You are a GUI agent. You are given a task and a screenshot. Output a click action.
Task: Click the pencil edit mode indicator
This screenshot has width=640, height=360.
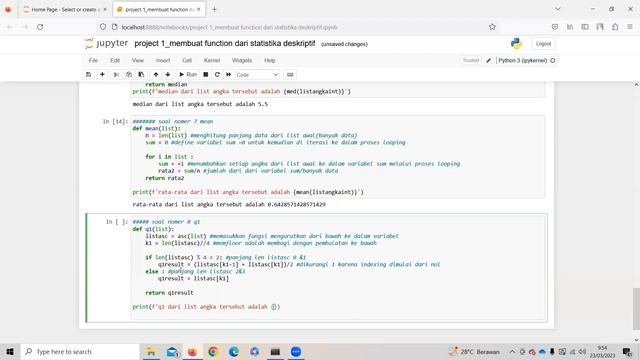(489, 60)
